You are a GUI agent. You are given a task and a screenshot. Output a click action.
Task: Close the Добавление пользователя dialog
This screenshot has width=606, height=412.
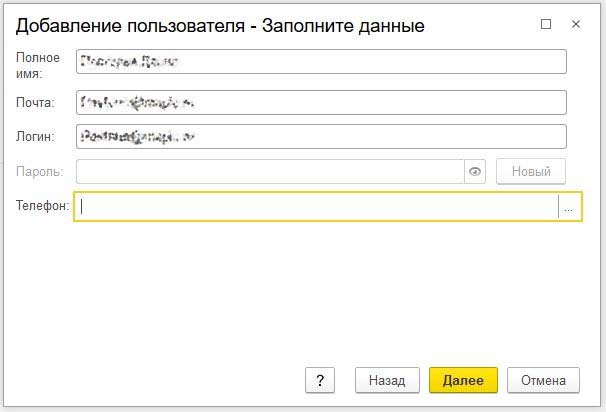pyautogui.click(x=577, y=24)
